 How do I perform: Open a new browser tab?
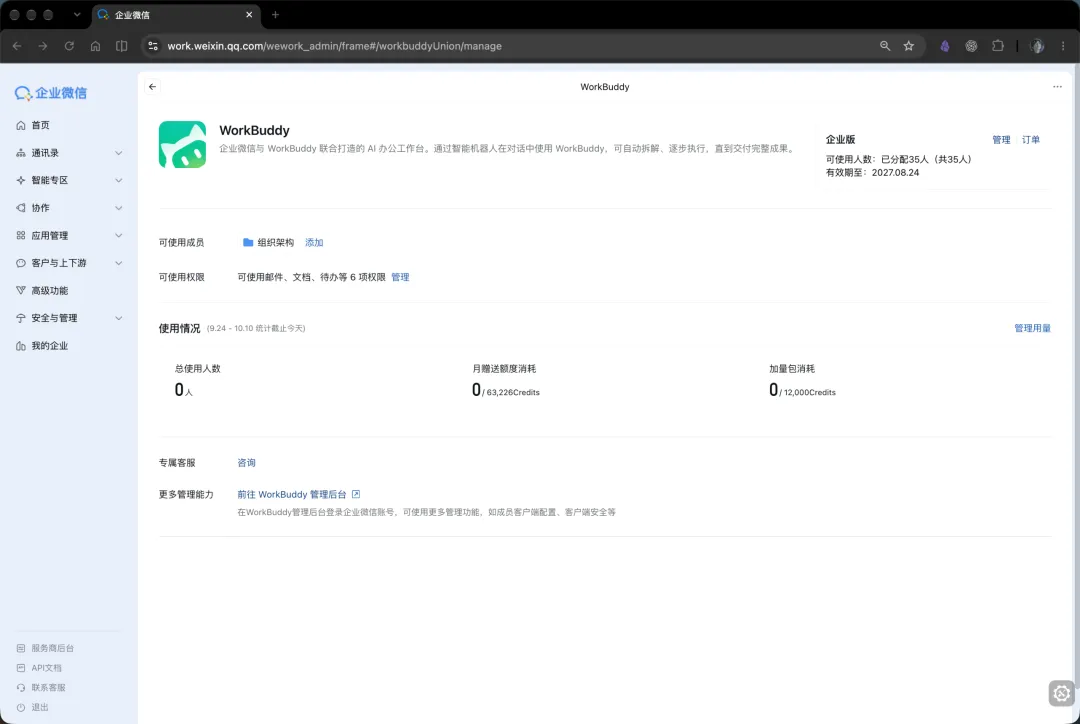(276, 14)
